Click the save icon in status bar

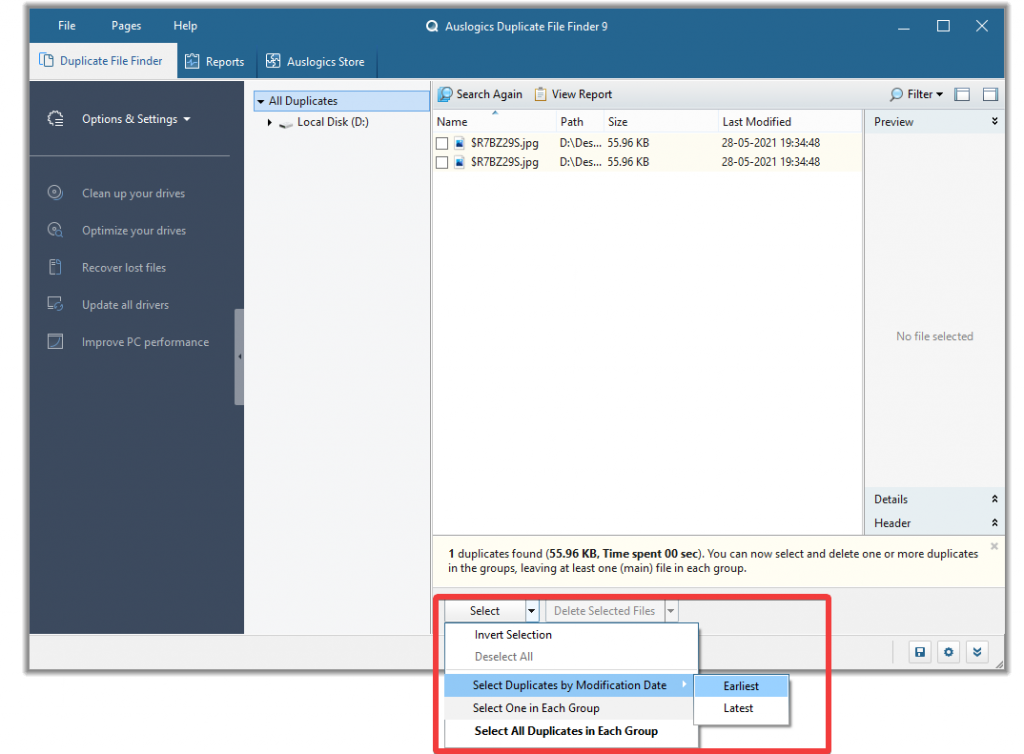click(920, 652)
